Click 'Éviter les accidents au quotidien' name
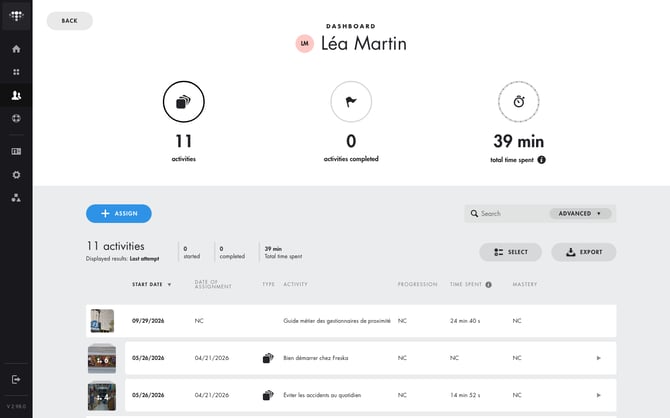The width and height of the screenshot is (670, 418). coord(322,395)
